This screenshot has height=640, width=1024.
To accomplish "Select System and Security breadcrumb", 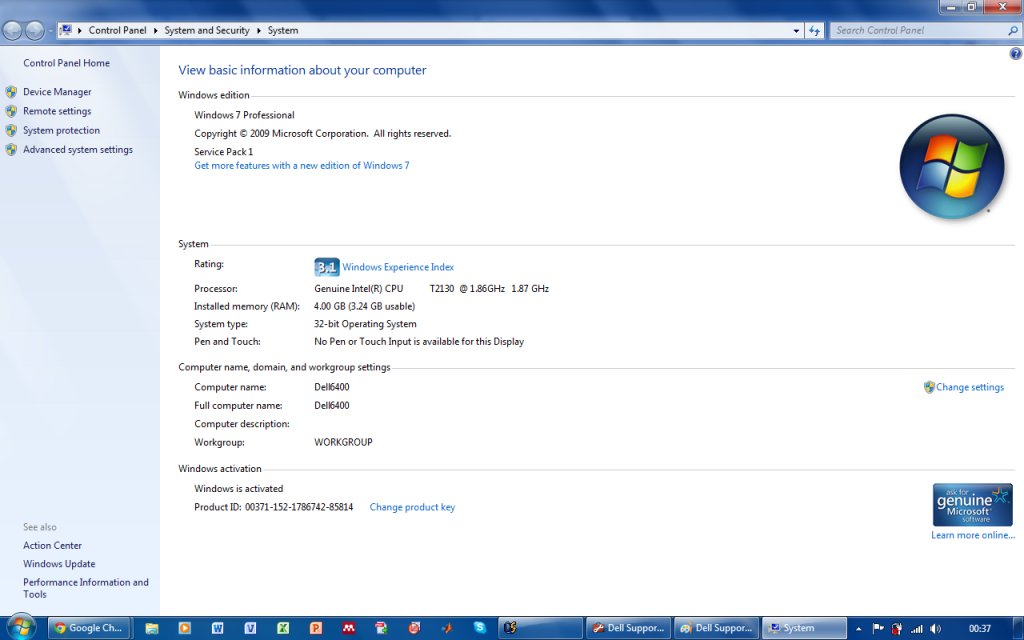I will coord(207,30).
